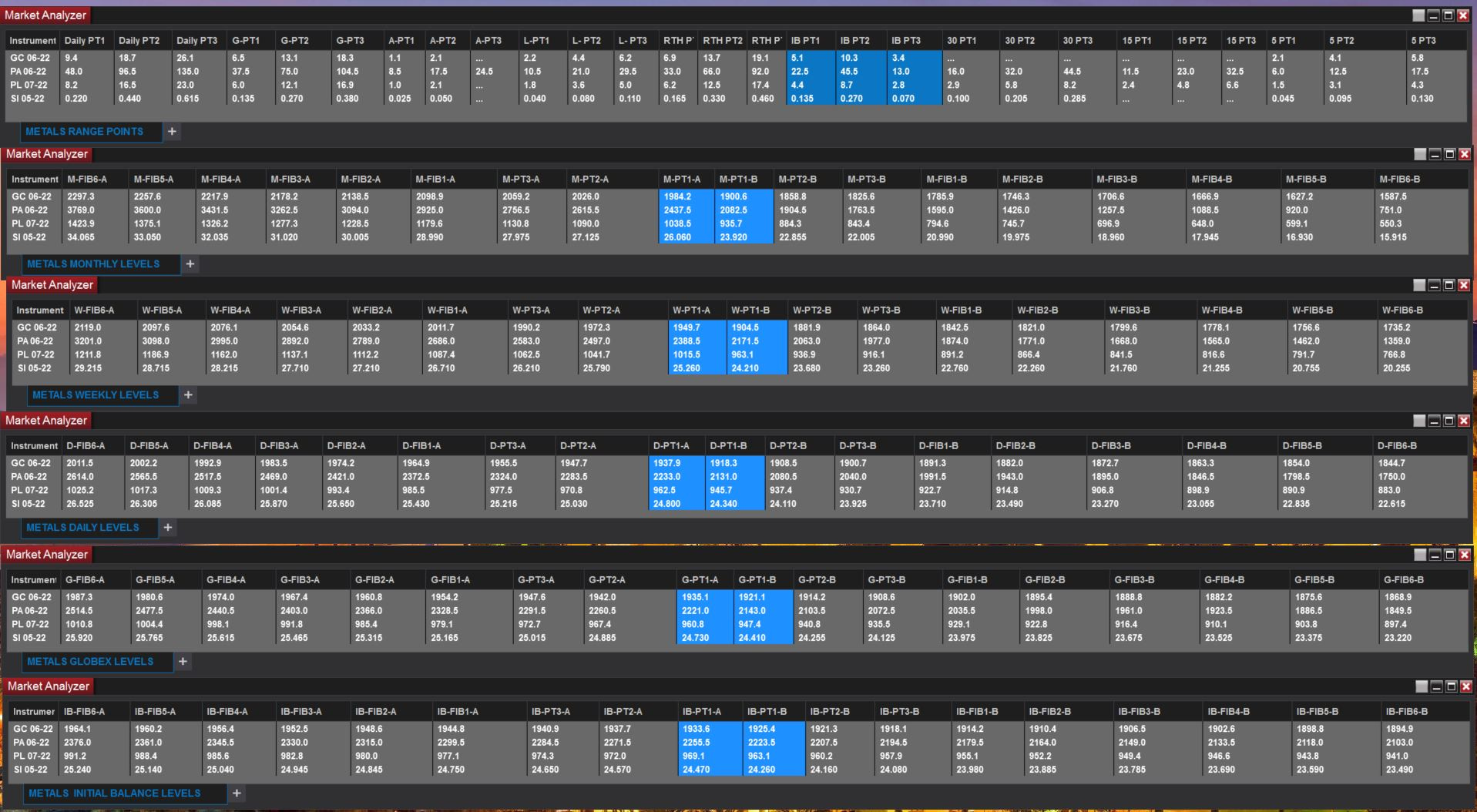This screenshot has height=812, width=1477.
Task: Click the highlighted cell 26.060 in Monthly Levels
Action: (686, 238)
